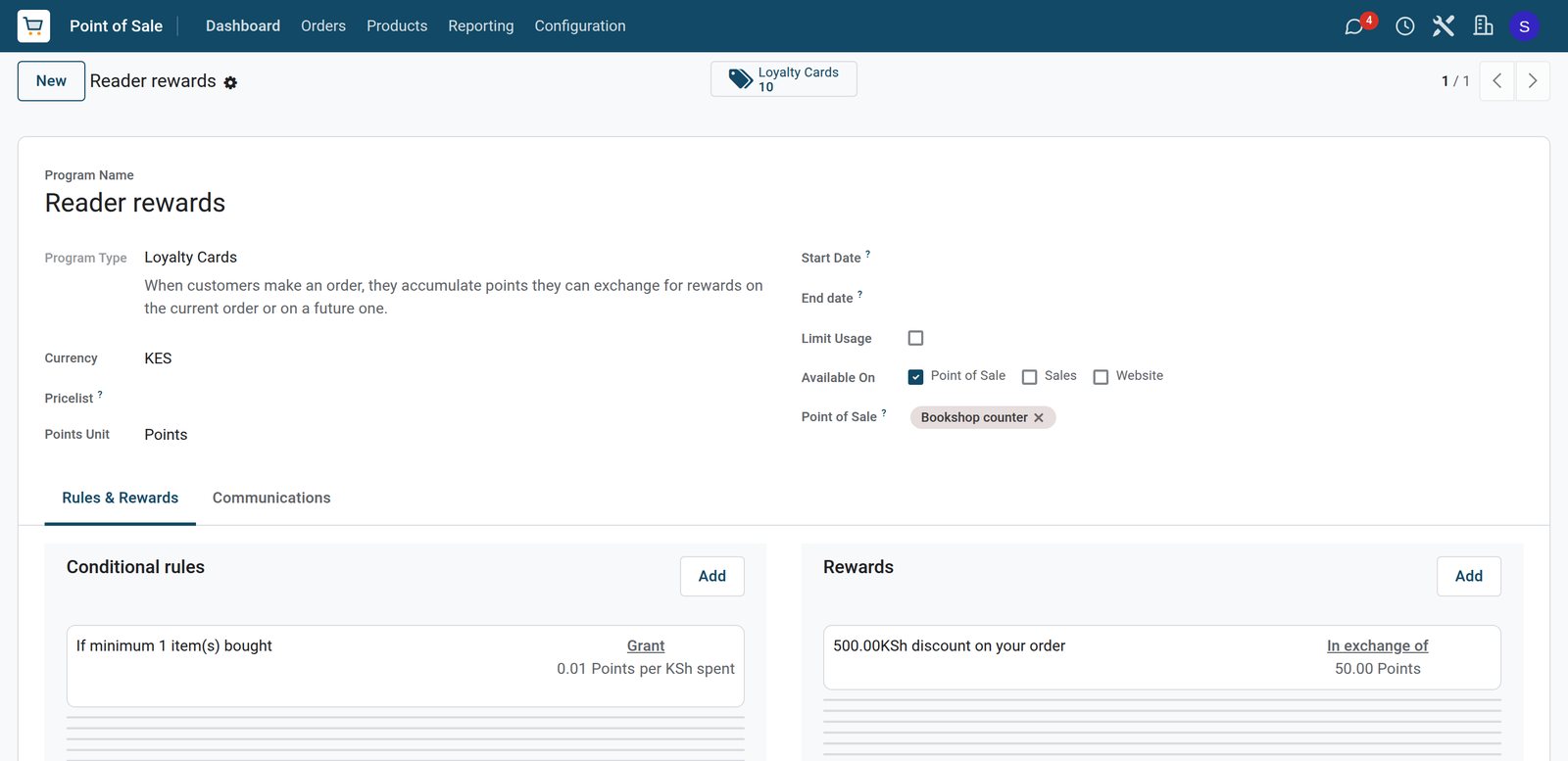Viewport: 1568px width, 761px height.
Task: Switch to the Communications tab
Action: 271,499
